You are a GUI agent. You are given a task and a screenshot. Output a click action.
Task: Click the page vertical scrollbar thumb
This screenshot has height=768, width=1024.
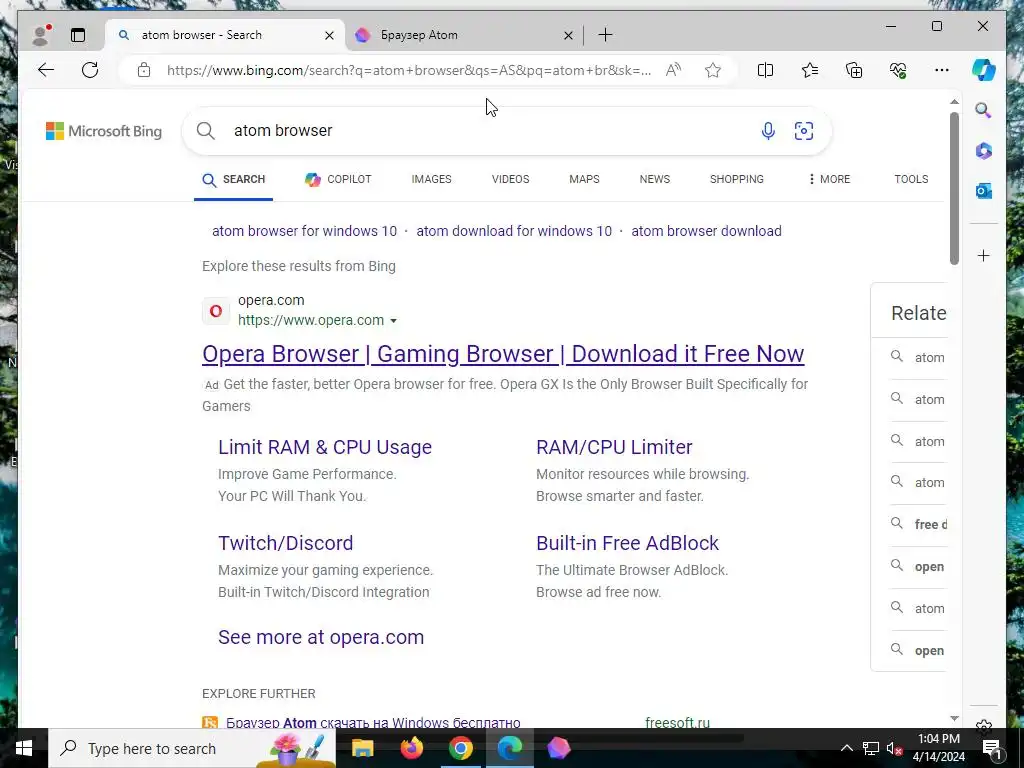tap(954, 188)
